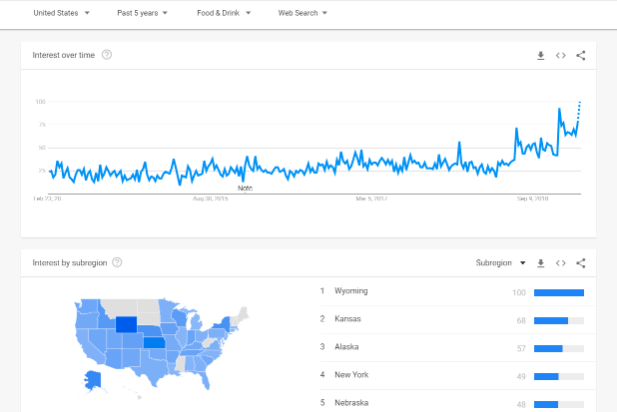Image resolution: width=617 pixels, height=412 pixels.
Task: Download the Interest over time data
Action: click(x=541, y=55)
